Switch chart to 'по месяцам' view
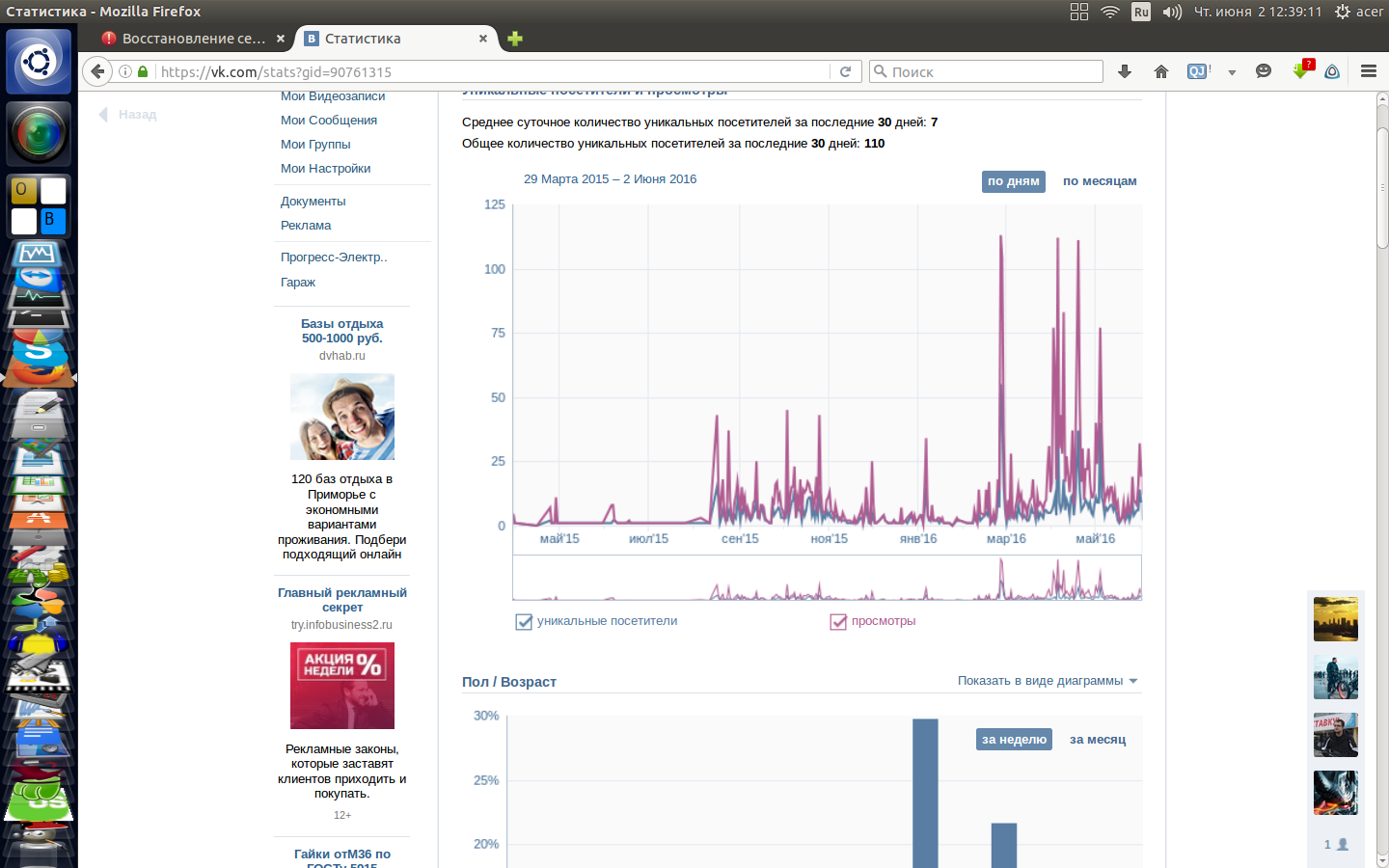The image size is (1389, 868). pos(1100,181)
